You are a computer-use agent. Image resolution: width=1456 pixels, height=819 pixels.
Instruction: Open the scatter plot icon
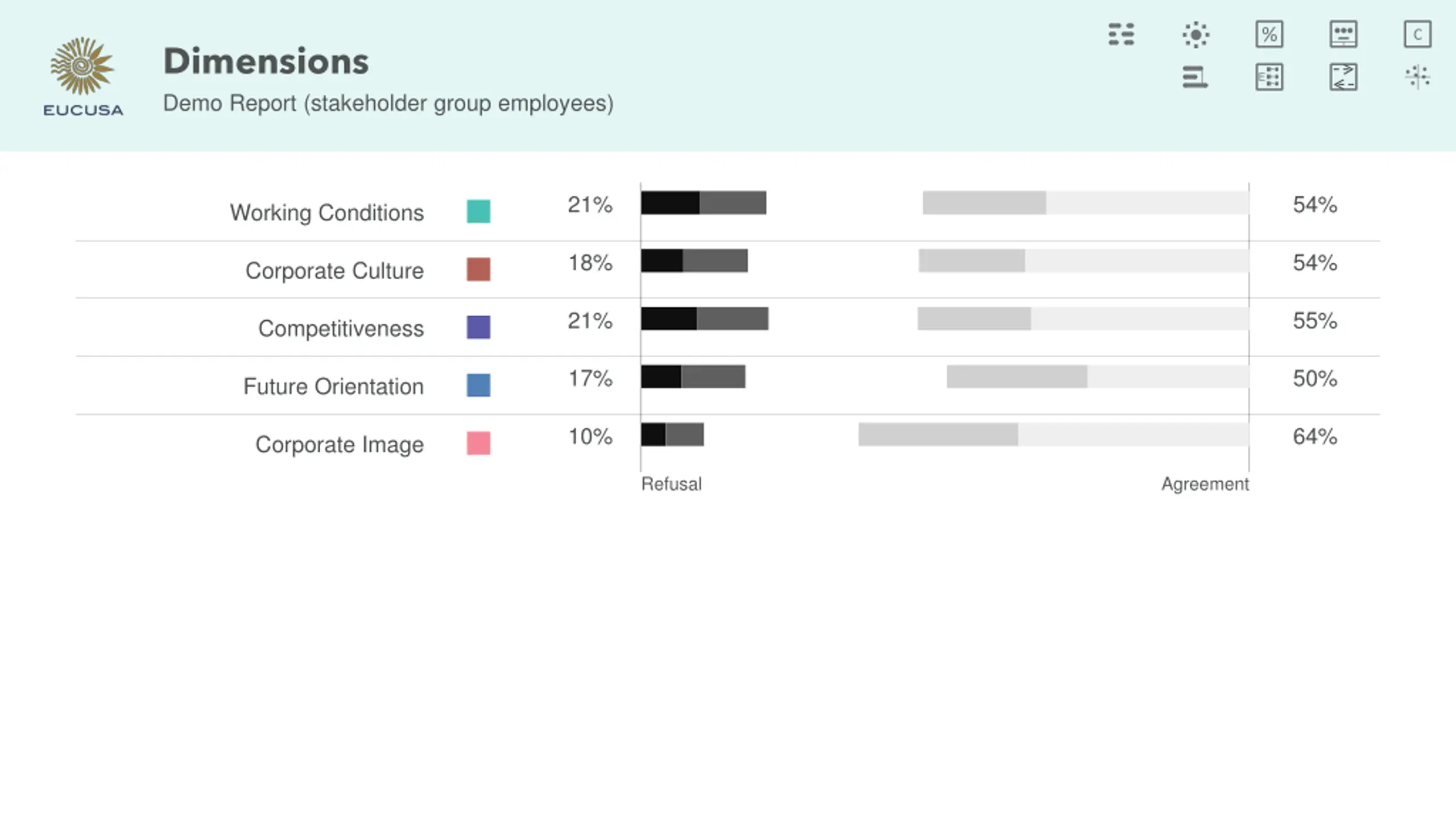point(1417,77)
